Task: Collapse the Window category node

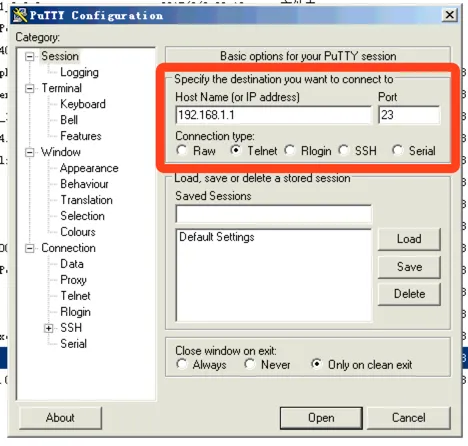Action: tap(30, 152)
